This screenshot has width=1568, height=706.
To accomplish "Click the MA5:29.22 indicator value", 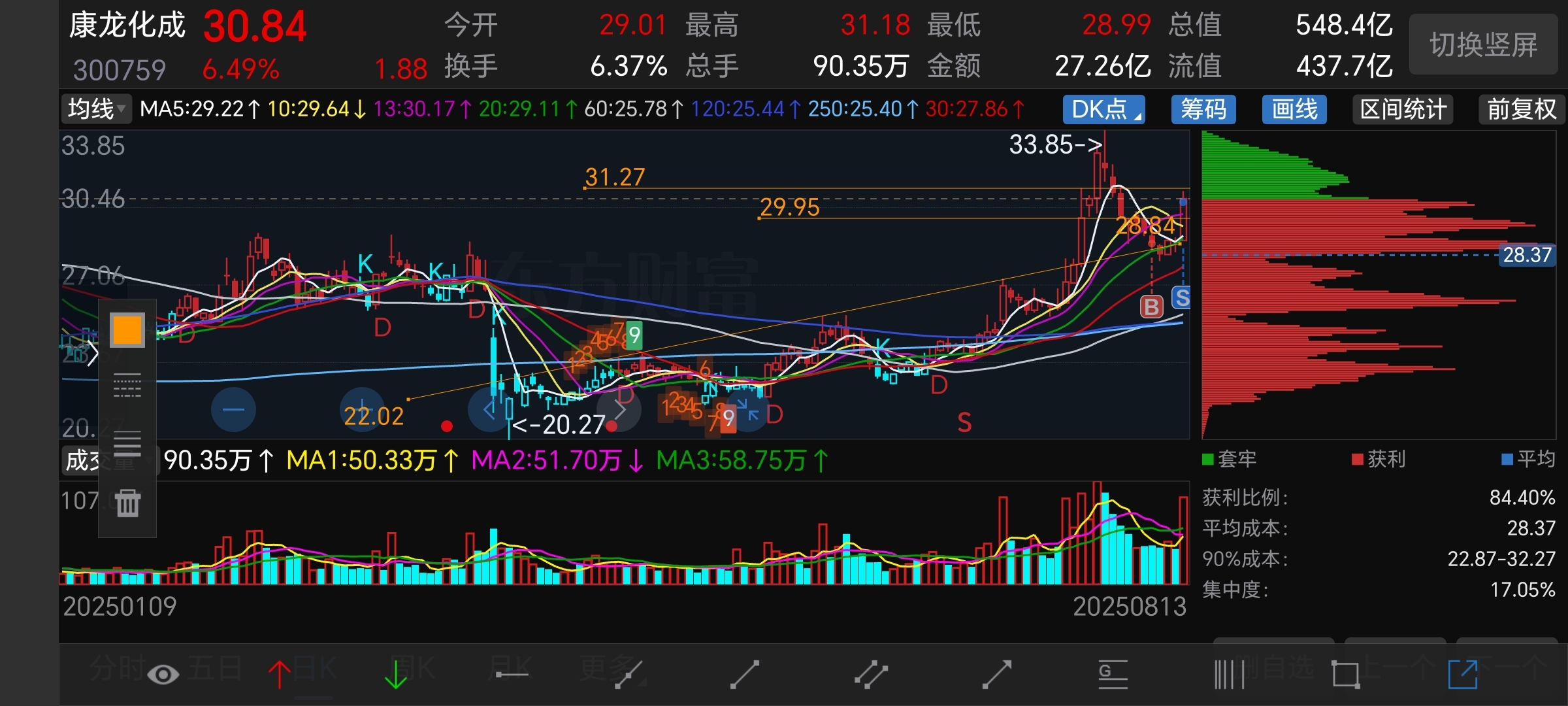I will (199, 109).
